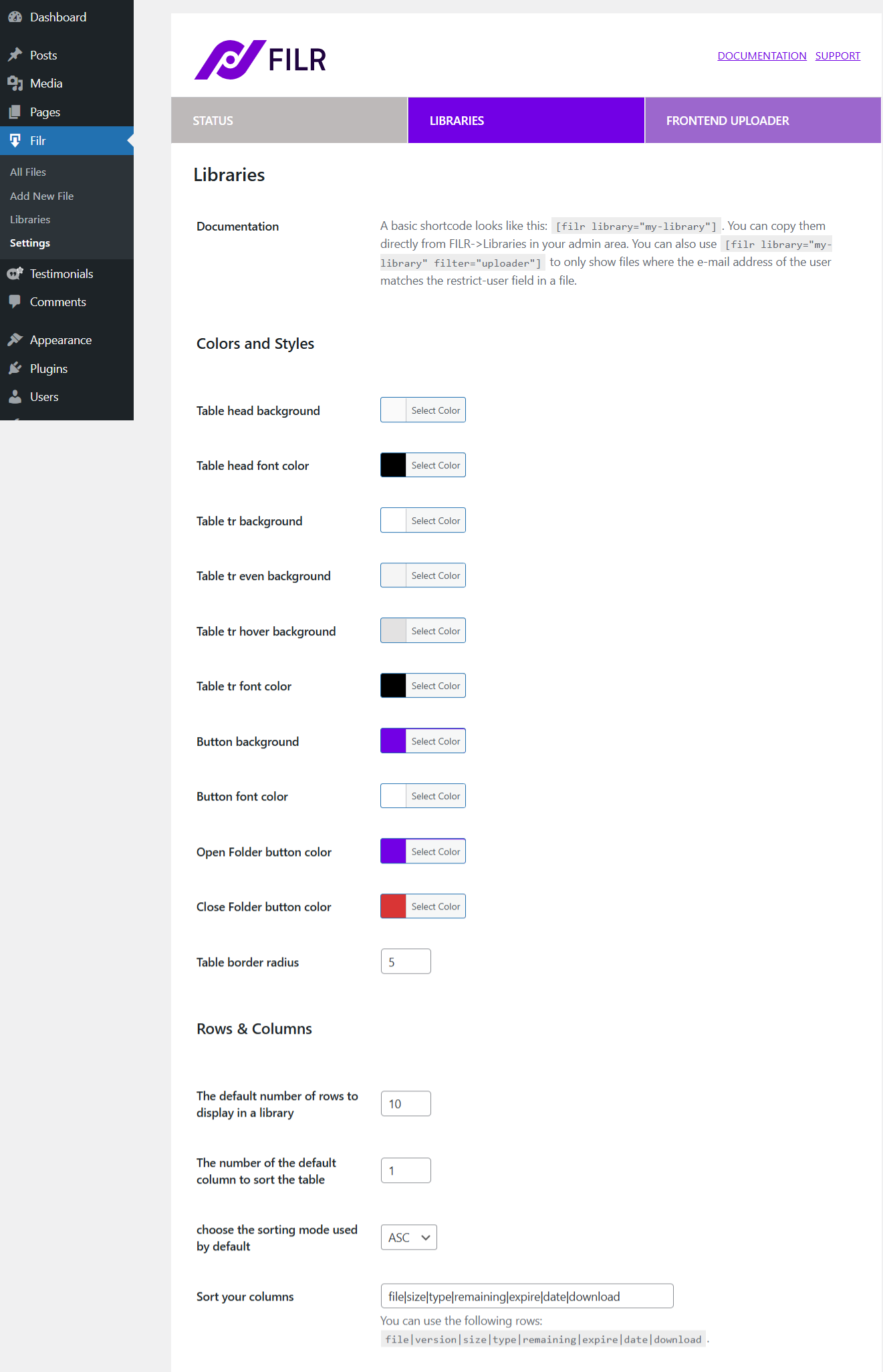The height and width of the screenshot is (1372, 883).
Task: Click the available rows code hint
Action: 543,1339
